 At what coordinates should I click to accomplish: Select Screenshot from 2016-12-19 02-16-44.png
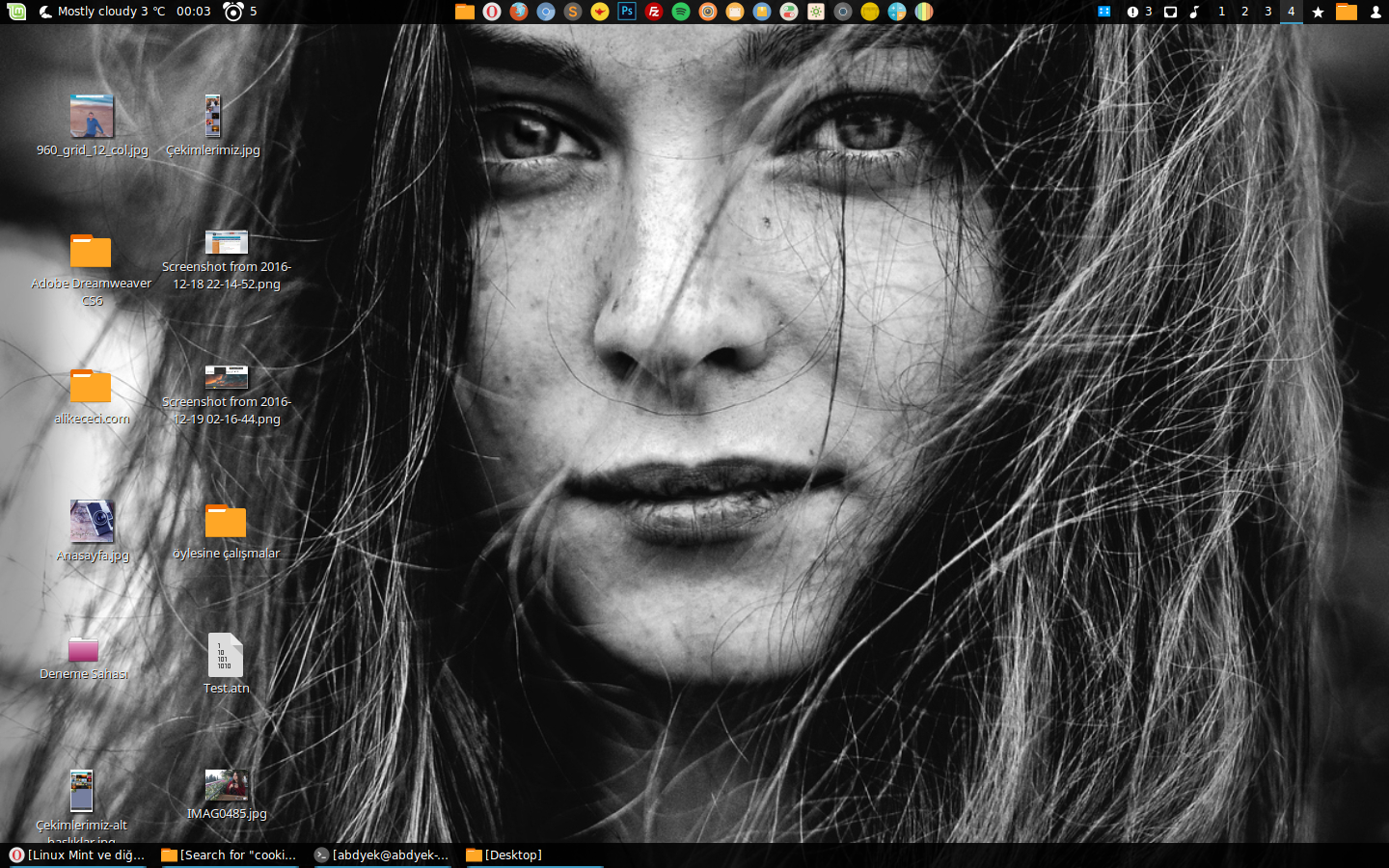(x=227, y=395)
